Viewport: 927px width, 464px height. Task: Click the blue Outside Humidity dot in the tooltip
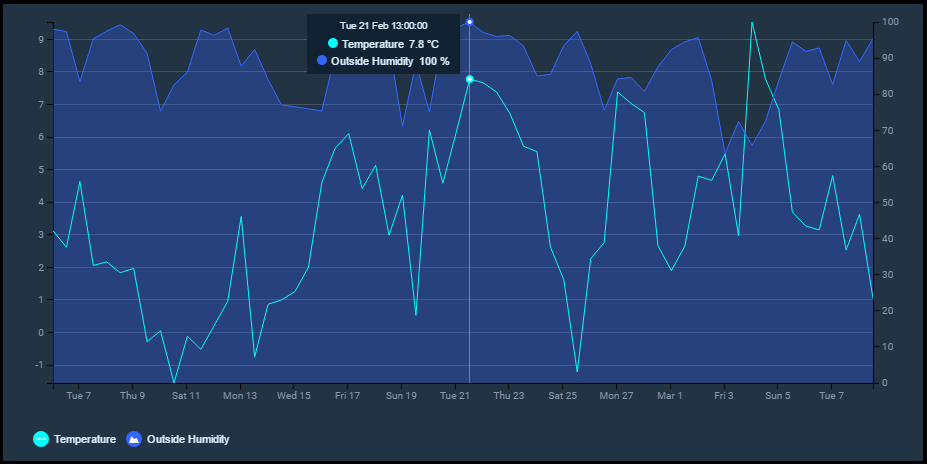[x=321, y=61]
